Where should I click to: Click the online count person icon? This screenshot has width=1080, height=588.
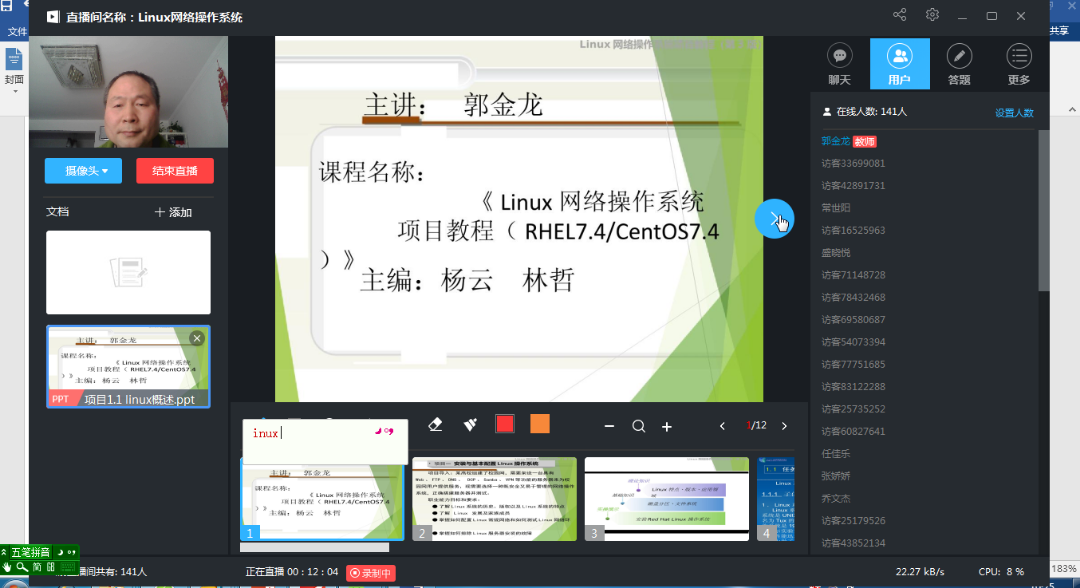coord(827,112)
